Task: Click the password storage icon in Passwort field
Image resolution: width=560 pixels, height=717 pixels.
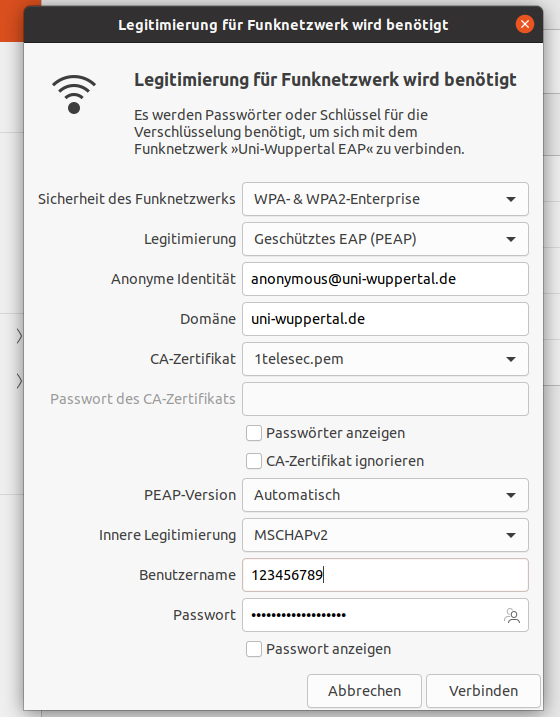Action: 512,615
